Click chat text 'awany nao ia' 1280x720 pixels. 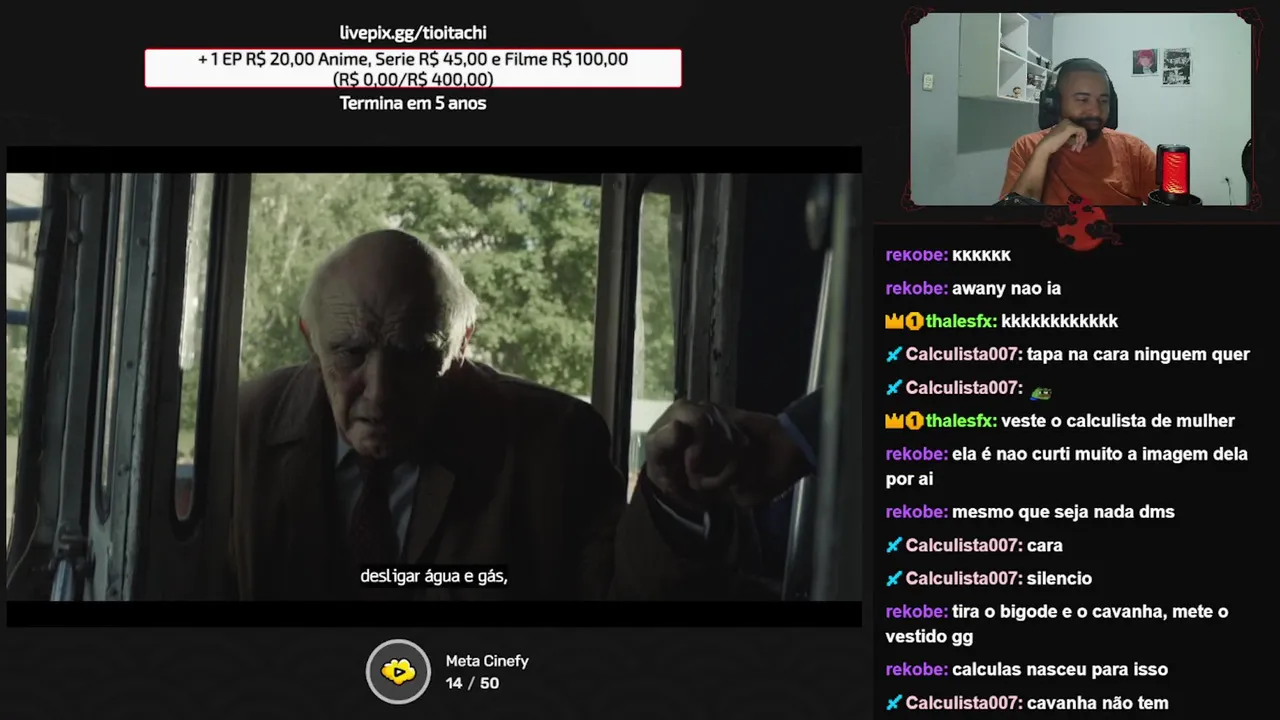[1006, 288]
